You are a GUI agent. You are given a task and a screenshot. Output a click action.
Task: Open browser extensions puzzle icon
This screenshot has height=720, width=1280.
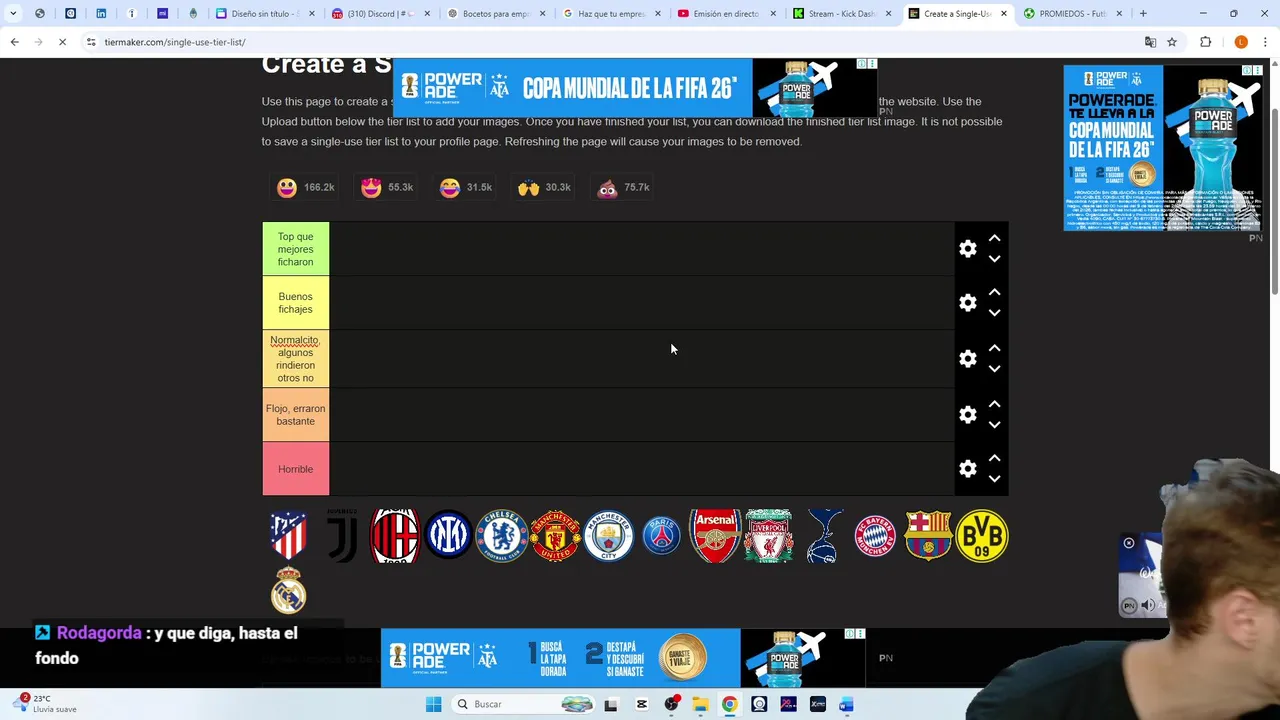(x=1205, y=42)
